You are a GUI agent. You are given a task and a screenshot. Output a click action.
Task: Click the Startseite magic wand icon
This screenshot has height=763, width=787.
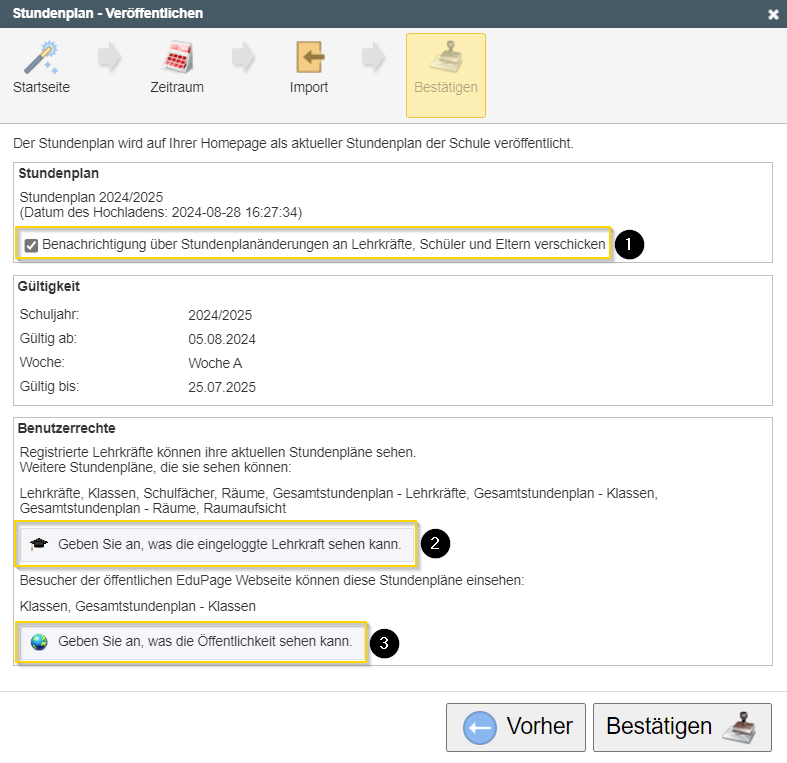[41, 57]
